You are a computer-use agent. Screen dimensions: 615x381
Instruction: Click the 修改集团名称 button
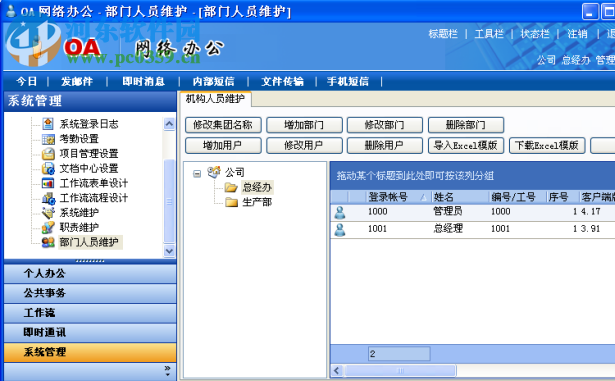(x=223, y=125)
